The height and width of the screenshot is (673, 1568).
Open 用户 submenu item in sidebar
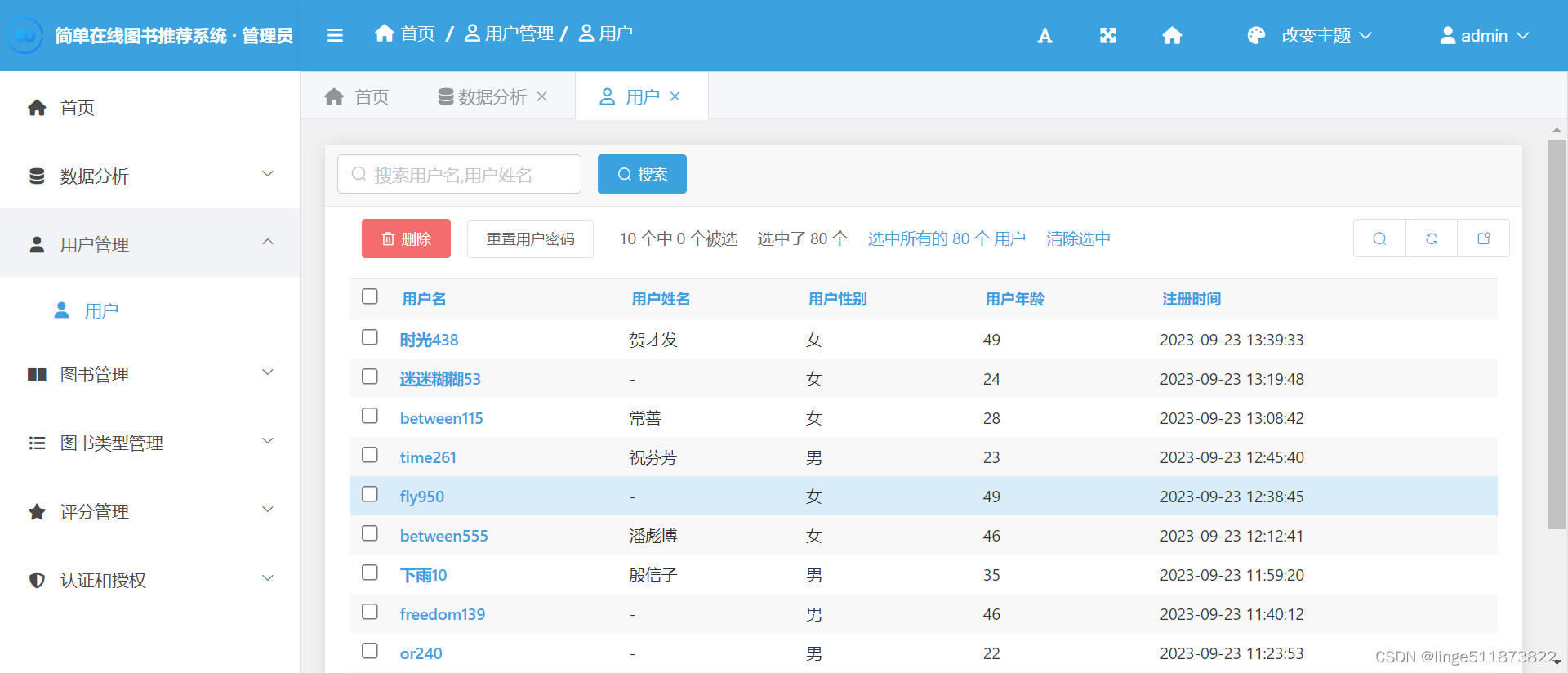[x=149, y=311]
